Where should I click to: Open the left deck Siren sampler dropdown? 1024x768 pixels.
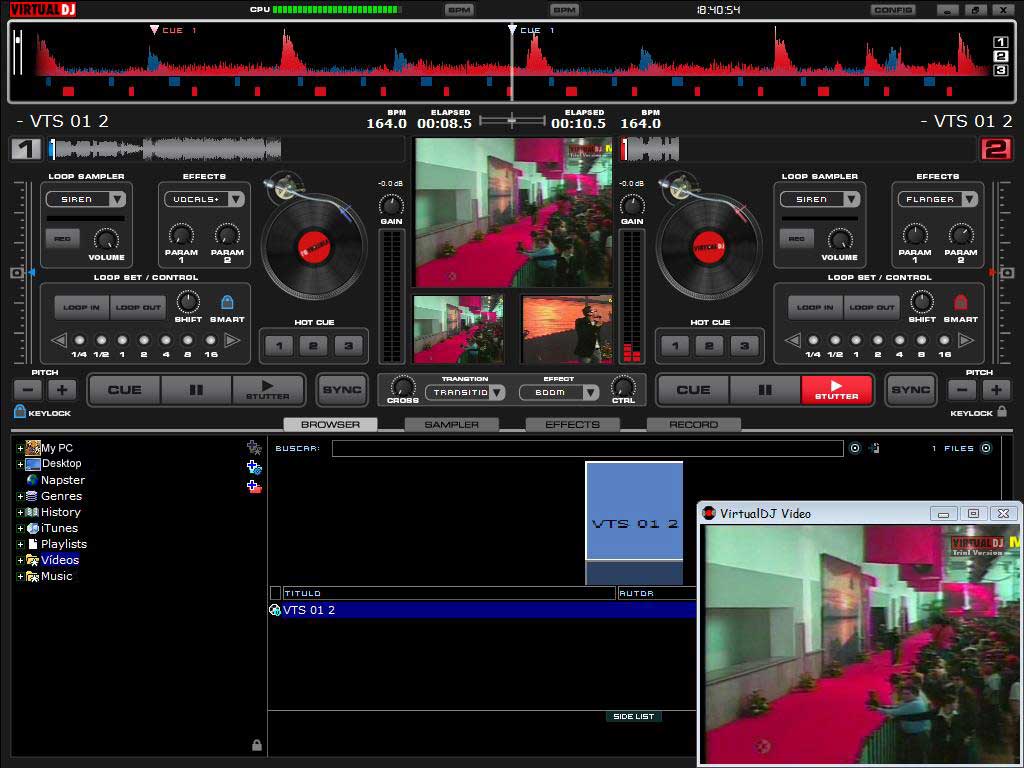[x=117, y=199]
